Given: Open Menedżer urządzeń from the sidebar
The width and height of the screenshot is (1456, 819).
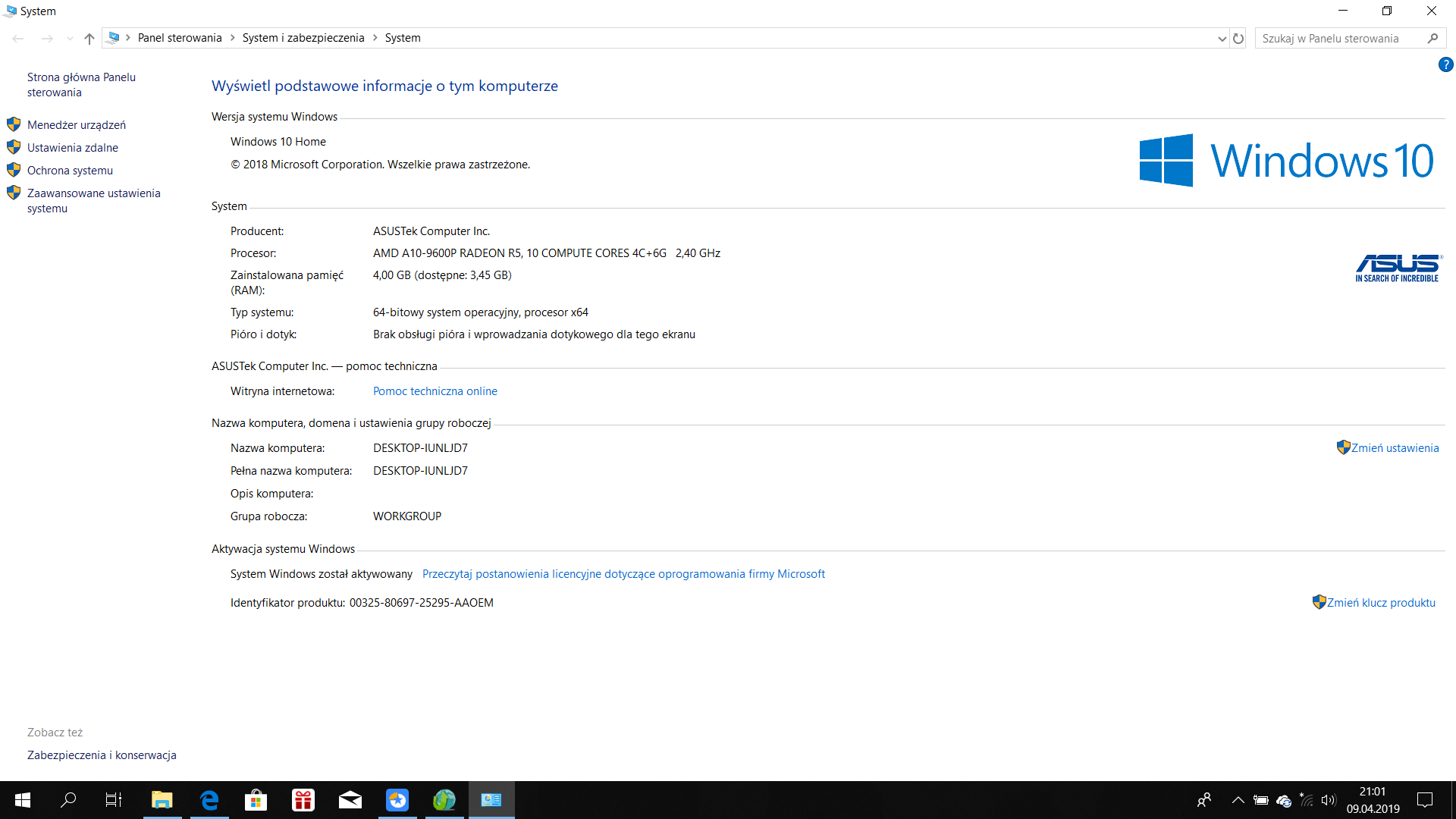Looking at the screenshot, I should point(77,125).
